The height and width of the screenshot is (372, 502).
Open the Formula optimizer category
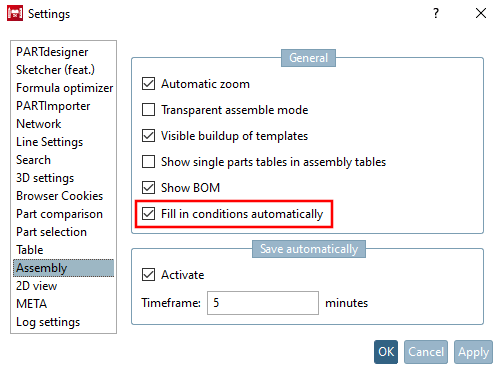coord(63,88)
